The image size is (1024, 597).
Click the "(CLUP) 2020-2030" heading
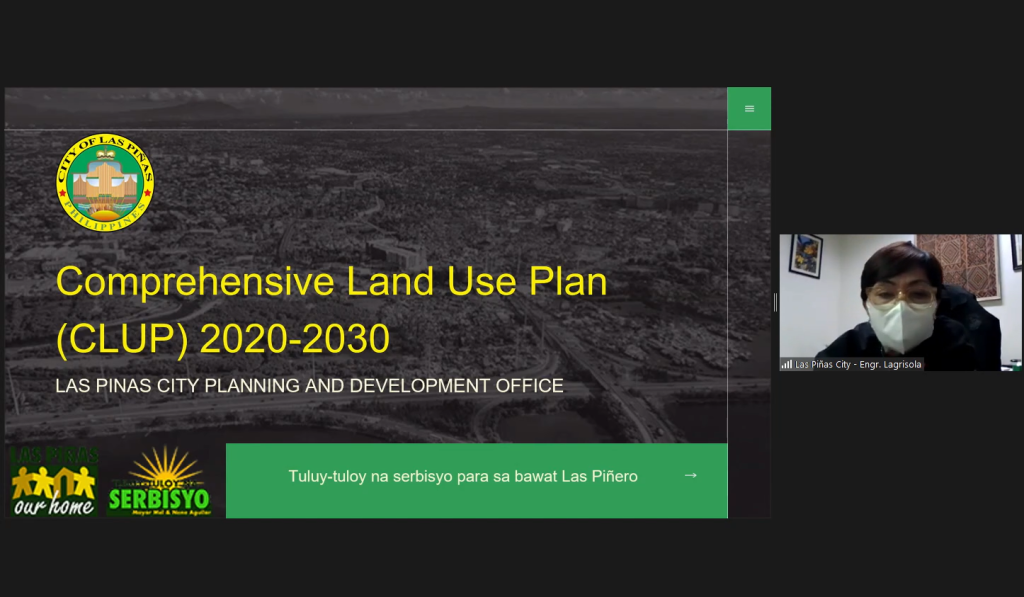(223, 339)
